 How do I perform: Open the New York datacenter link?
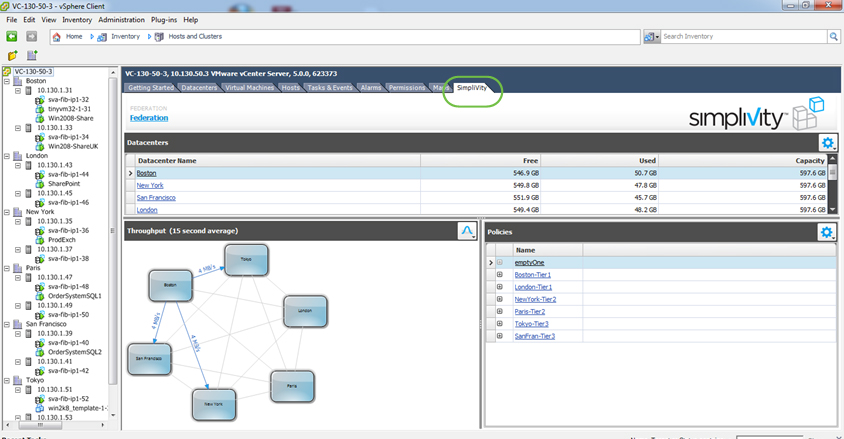click(x=150, y=185)
